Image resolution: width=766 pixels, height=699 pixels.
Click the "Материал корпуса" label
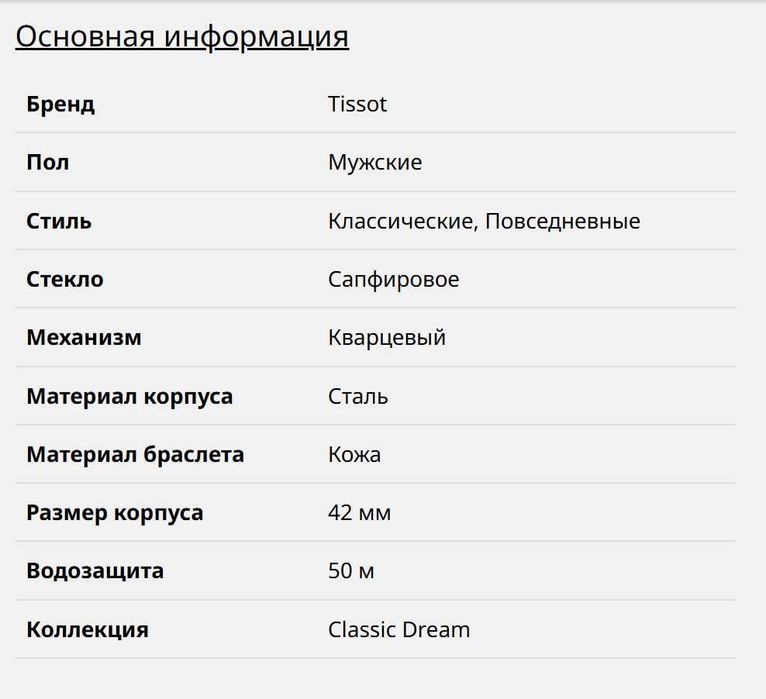pyautogui.click(x=130, y=396)
